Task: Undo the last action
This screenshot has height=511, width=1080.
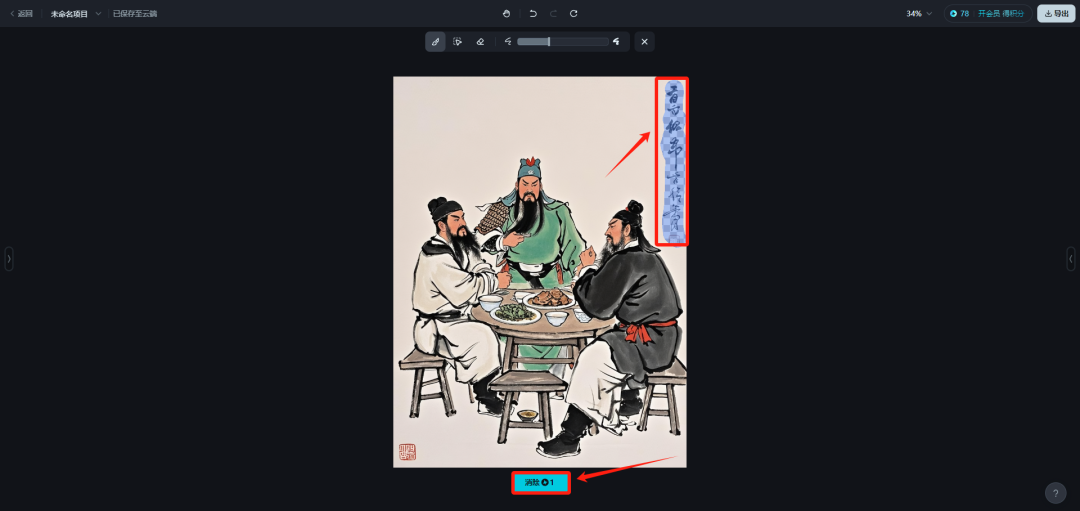Action: 532,13
